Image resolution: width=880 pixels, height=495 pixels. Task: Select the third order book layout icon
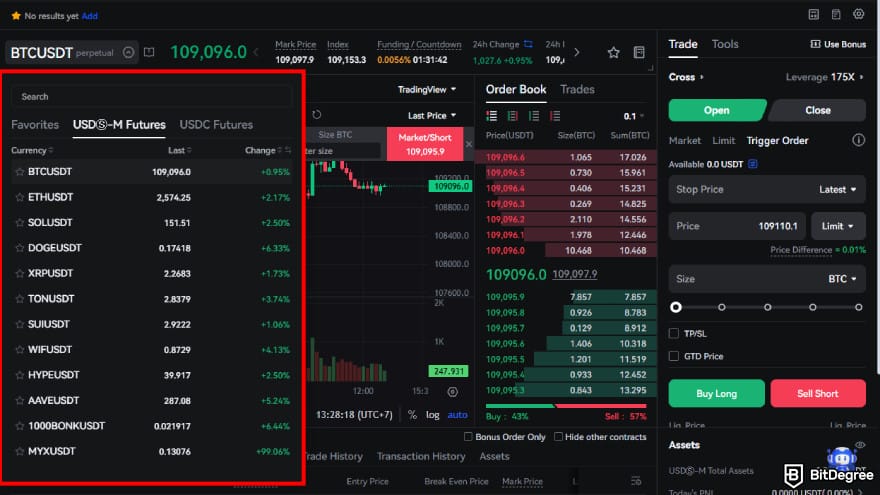534,116
